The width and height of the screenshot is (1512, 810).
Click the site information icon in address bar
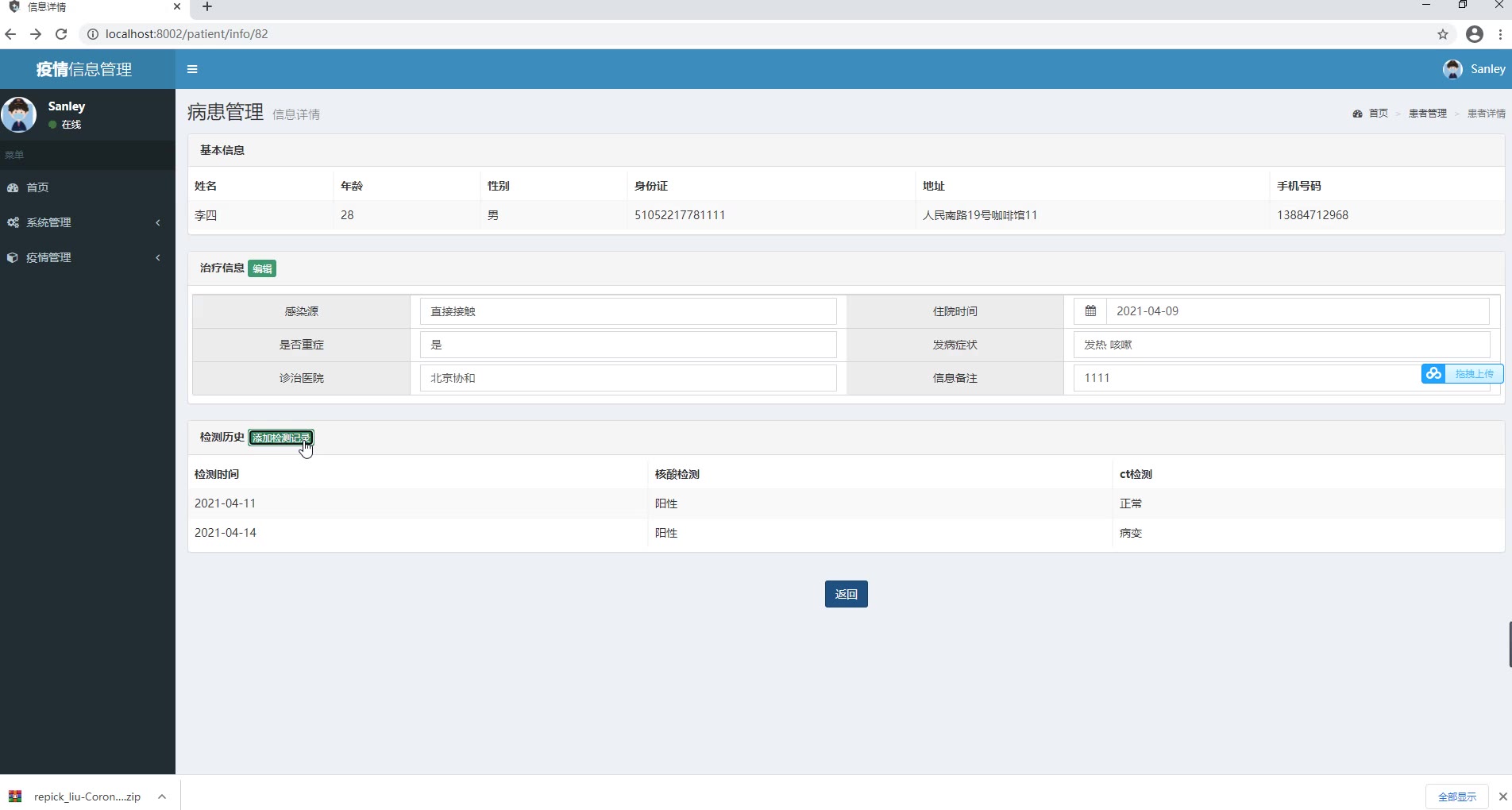point(92,34)
